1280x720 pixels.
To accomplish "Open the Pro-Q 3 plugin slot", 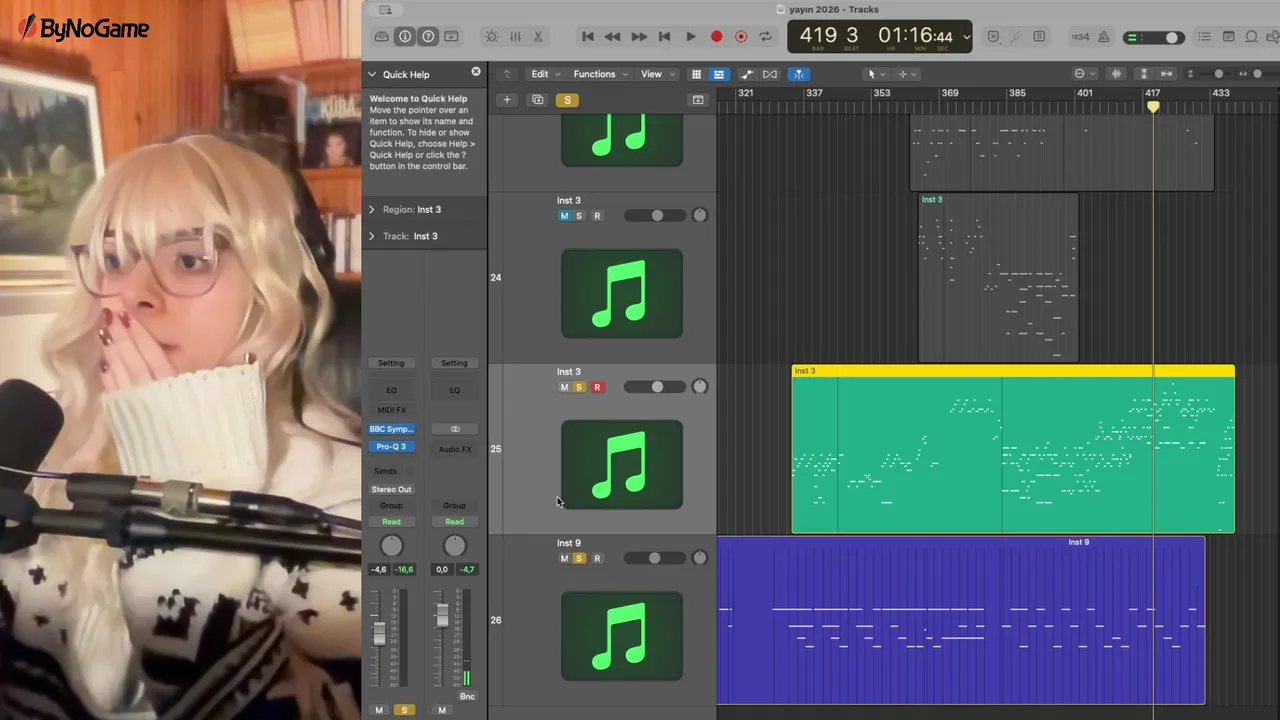I will [x=391, y=447].
